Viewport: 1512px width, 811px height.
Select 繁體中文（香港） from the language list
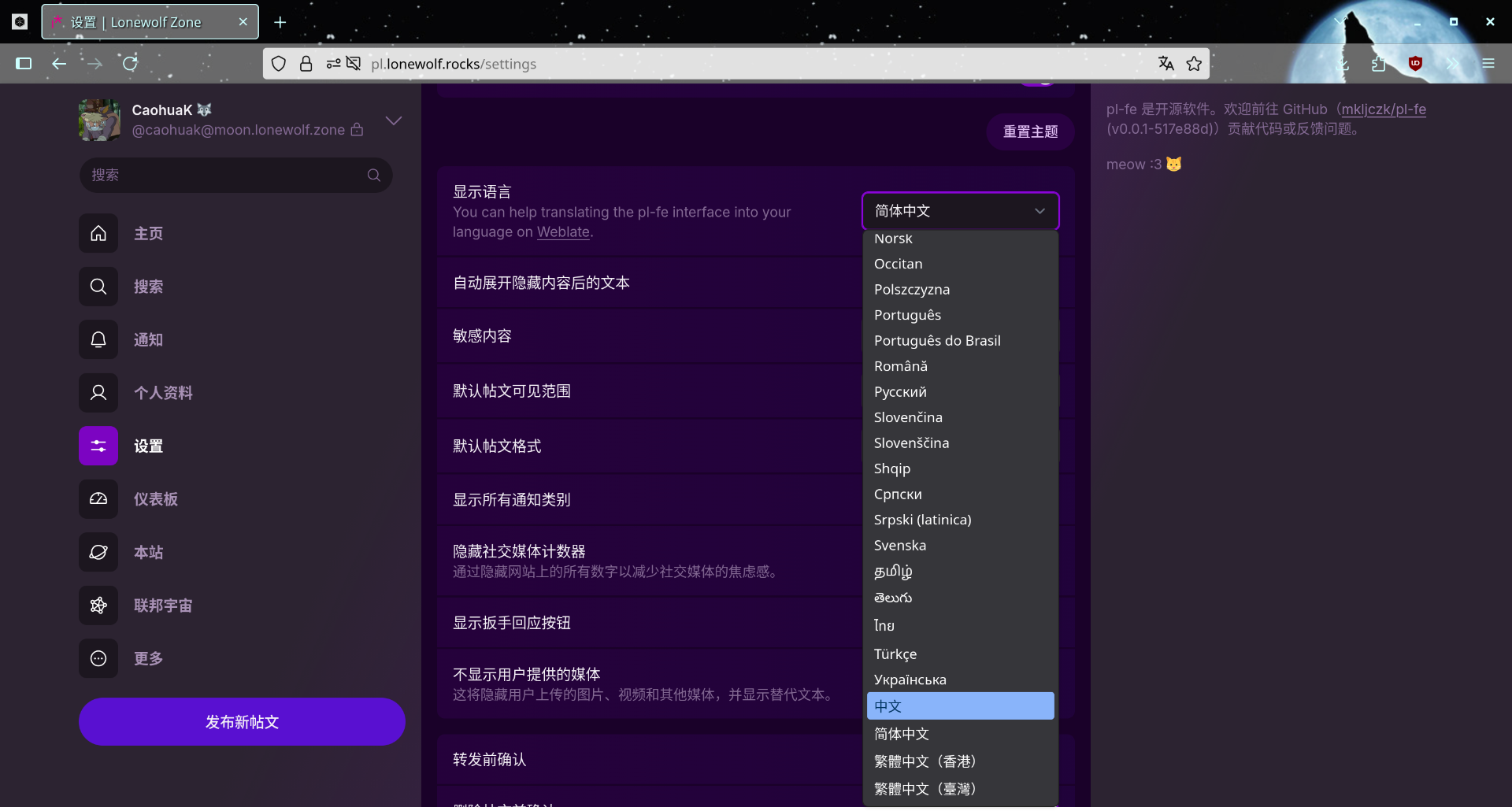click(925, 761)
